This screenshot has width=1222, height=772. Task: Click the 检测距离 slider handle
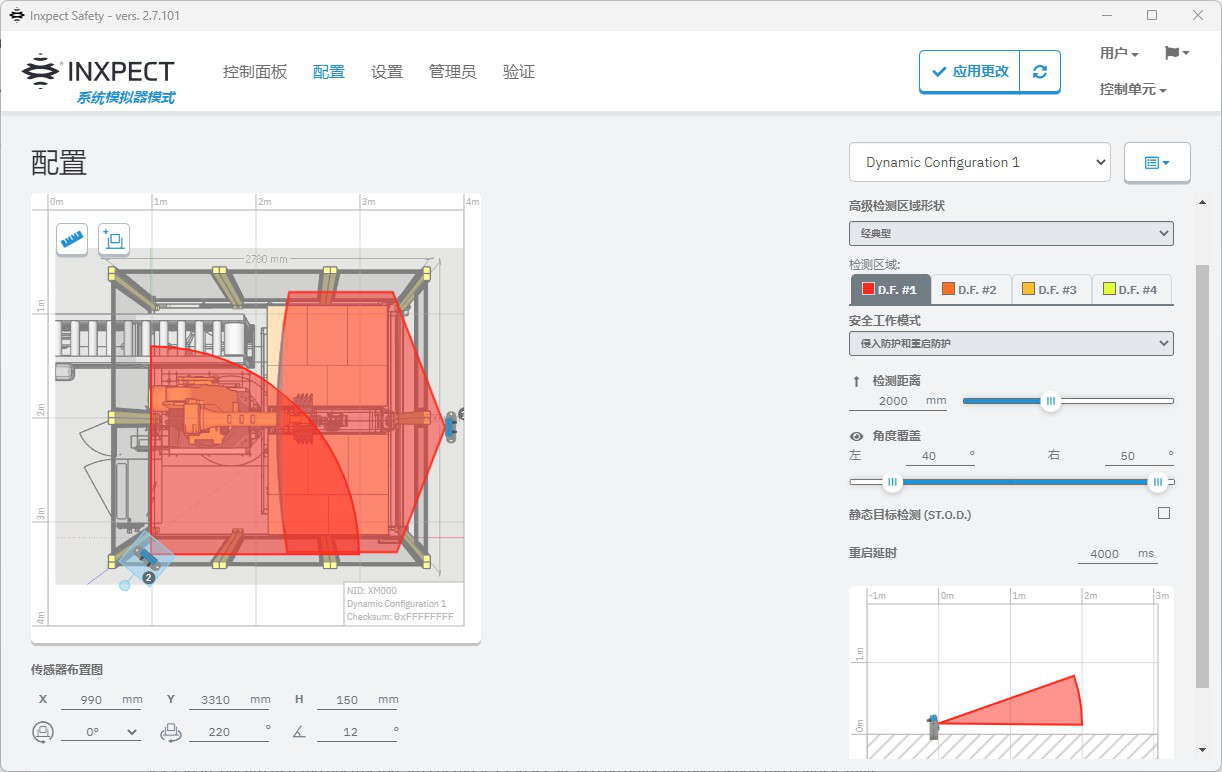tap(1050, 401)
